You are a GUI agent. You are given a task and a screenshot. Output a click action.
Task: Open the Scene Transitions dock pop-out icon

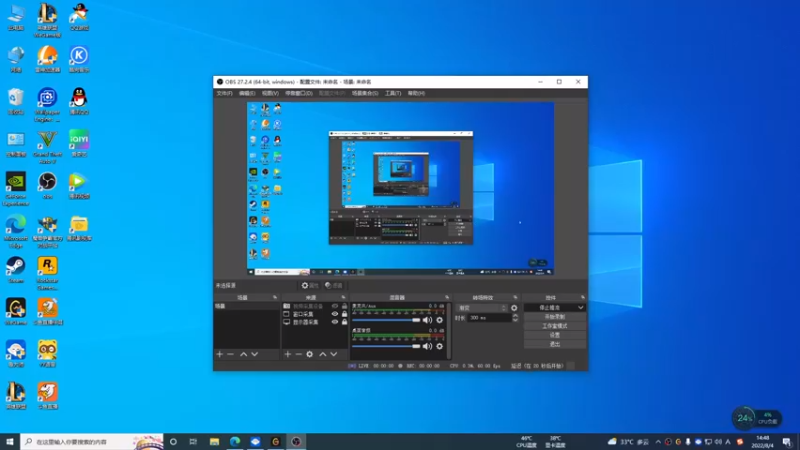(x=515, y=297)
